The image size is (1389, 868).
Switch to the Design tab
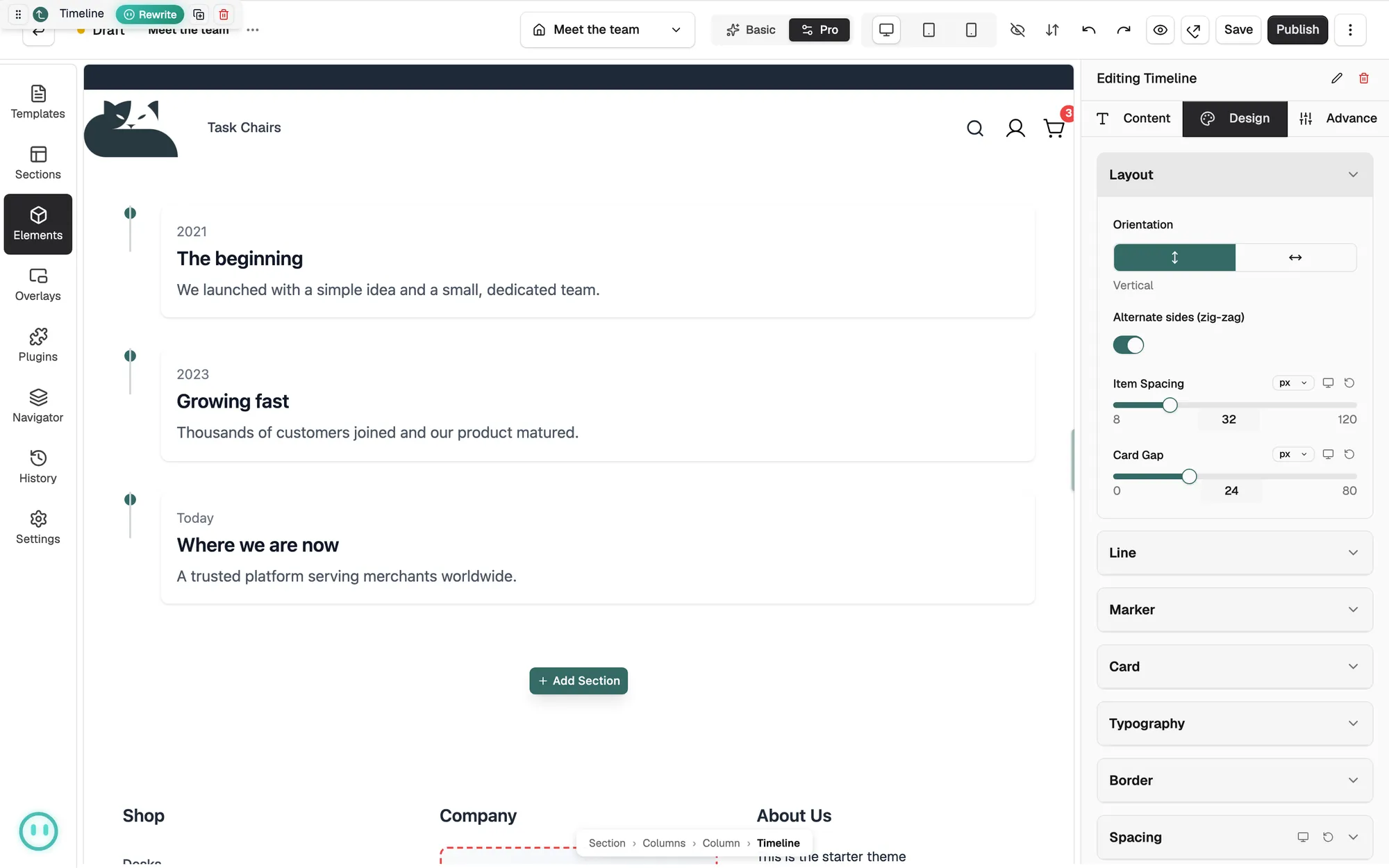tap(1235, 118)
